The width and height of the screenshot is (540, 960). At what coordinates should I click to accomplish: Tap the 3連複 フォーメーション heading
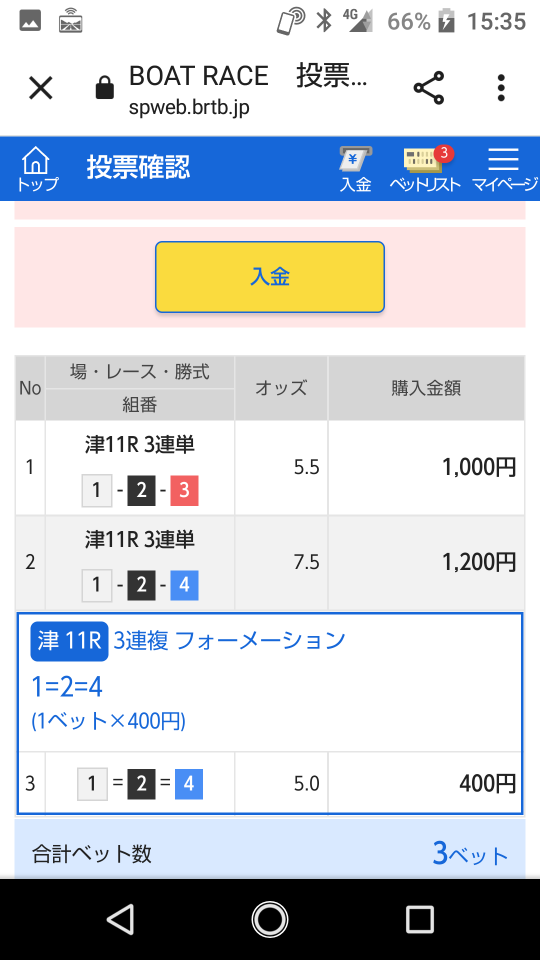[230, 641]
